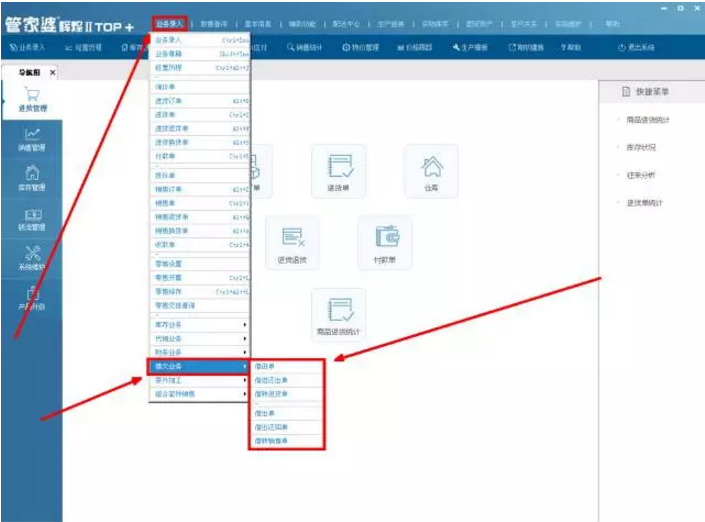The width and height of the screenshot is (705, 522).
Task: Select 借转进货单 in the submenu
Action: pyautogui.click(x=286, y=394)
